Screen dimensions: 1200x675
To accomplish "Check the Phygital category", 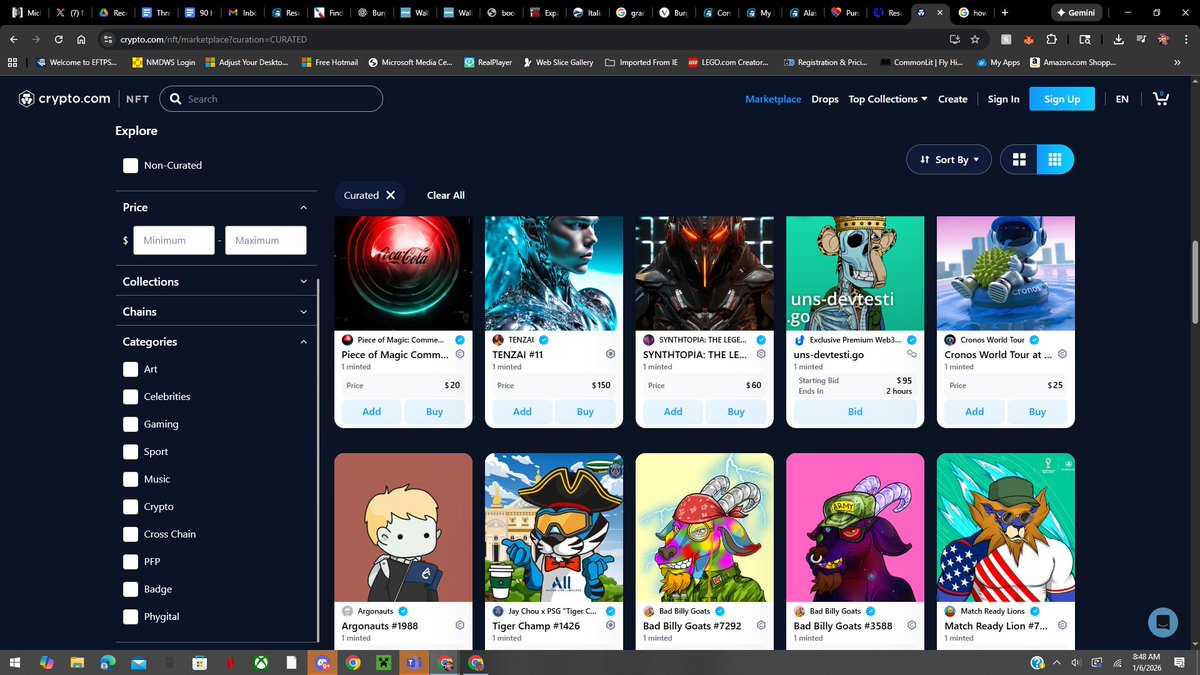I will [131, 617].
